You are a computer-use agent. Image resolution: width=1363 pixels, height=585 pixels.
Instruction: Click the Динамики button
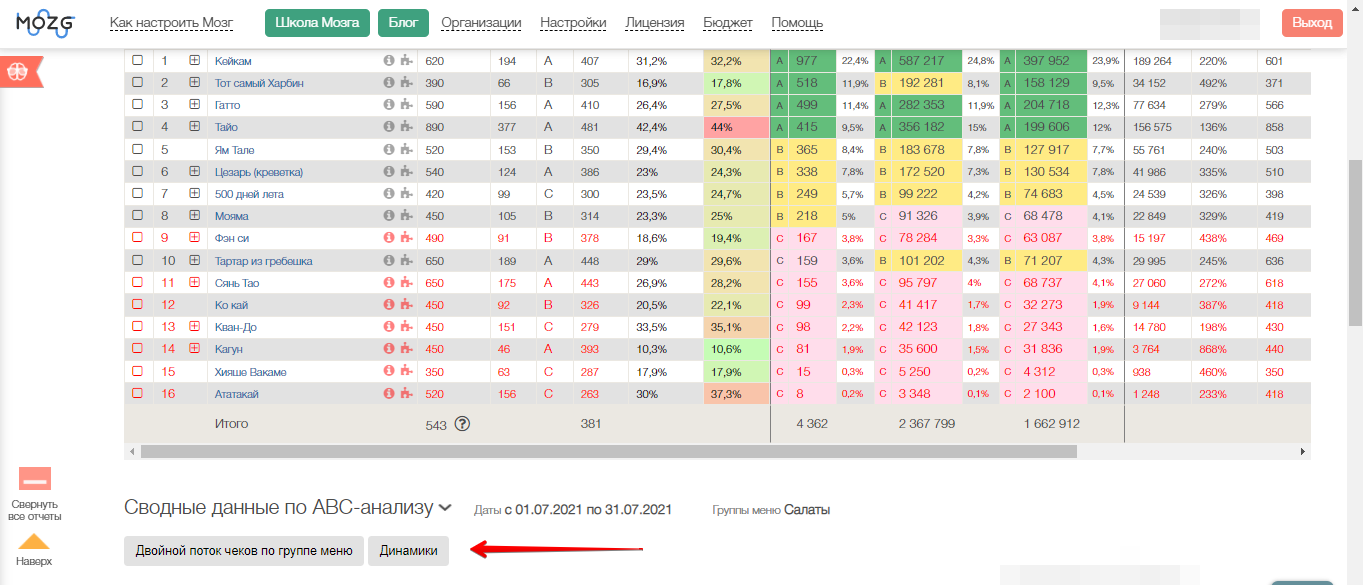click(x=408, y=551)
